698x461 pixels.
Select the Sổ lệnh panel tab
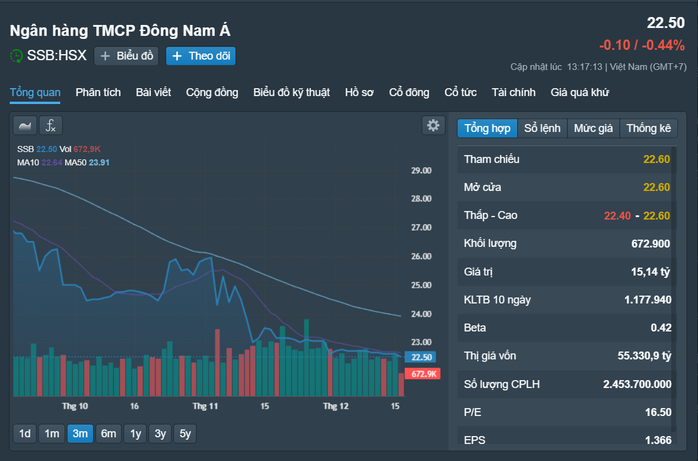point(542,128)
